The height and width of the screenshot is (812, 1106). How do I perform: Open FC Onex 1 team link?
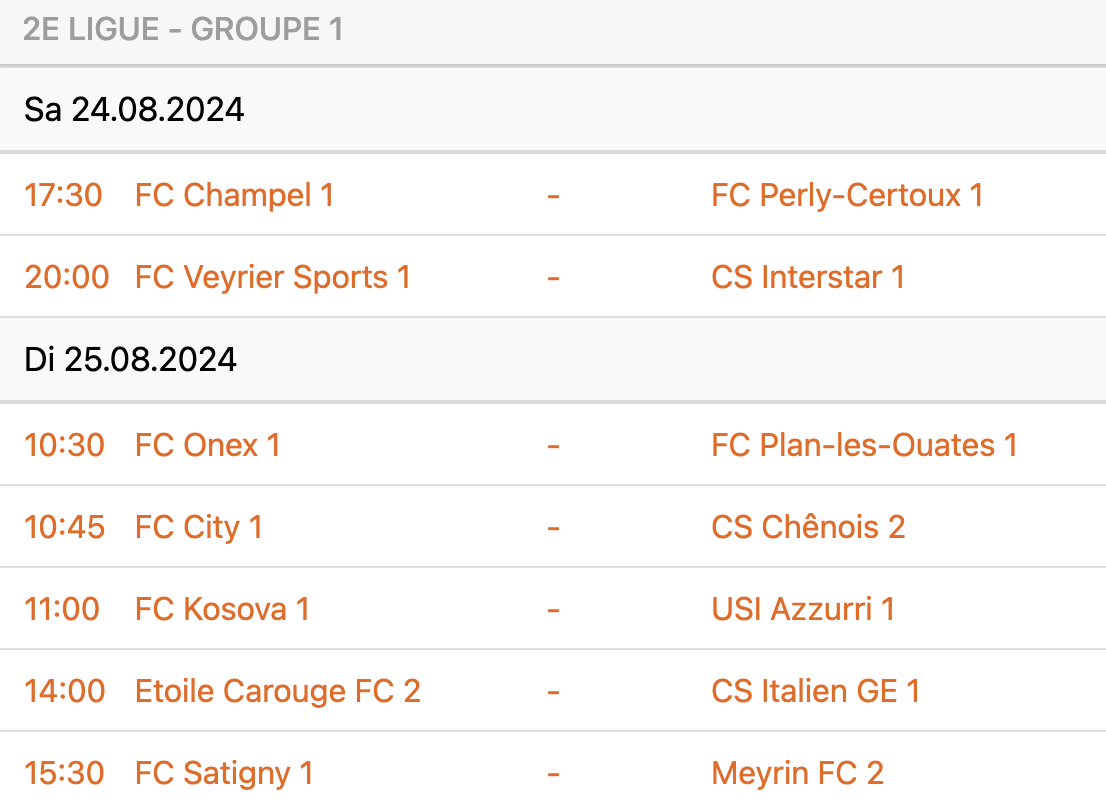pyautogui.click(x=207, y=445)
